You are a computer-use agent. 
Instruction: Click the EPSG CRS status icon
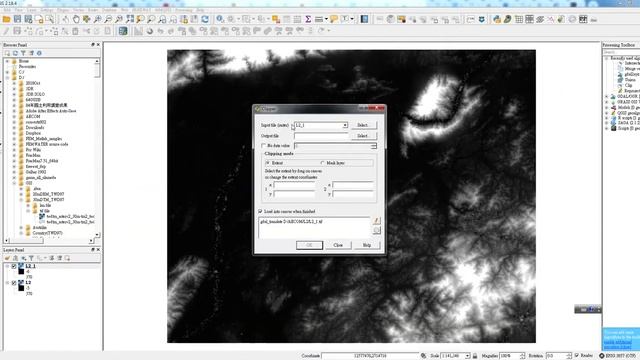(x=602, y=356)
